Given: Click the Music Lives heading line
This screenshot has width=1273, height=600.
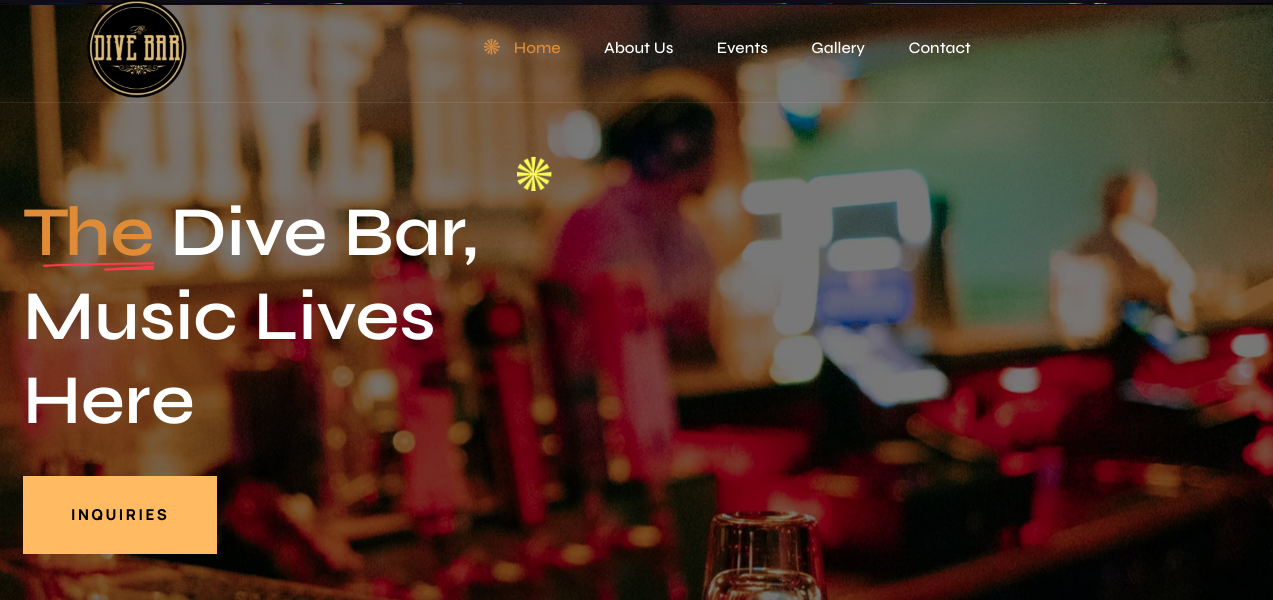Looking at the screenshot, I should [x=230, y=317].
